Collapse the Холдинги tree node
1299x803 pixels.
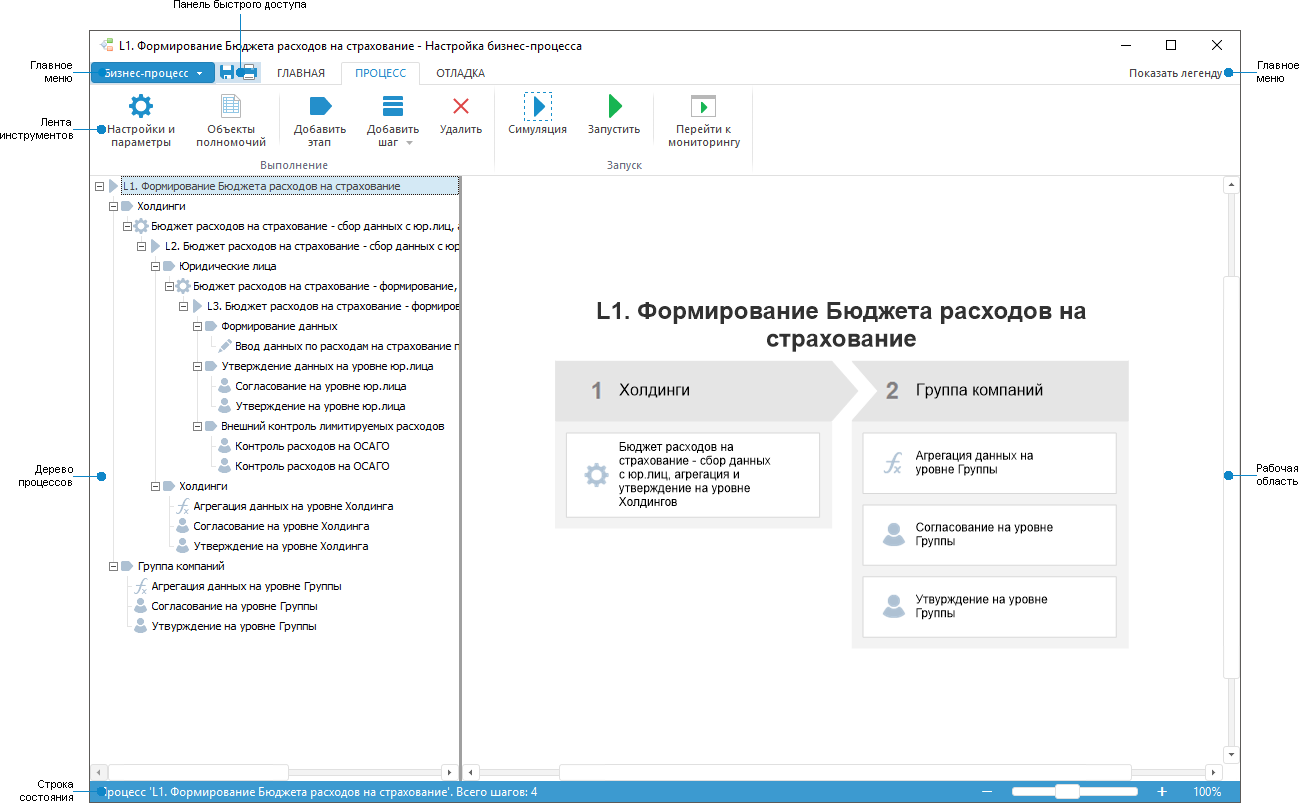tap(112, 205)
